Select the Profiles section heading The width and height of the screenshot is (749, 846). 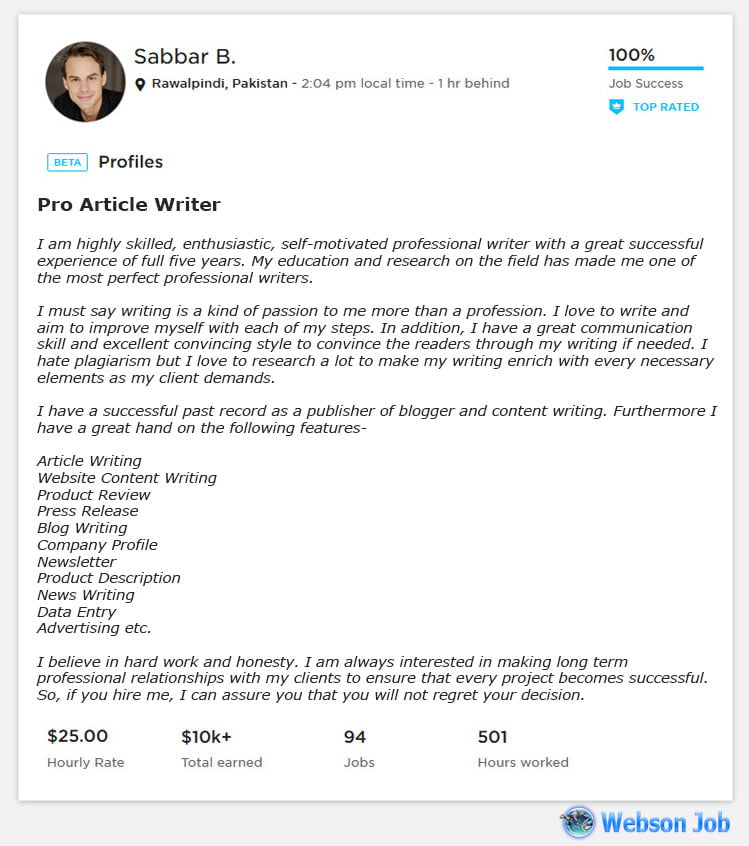point(131,162)
